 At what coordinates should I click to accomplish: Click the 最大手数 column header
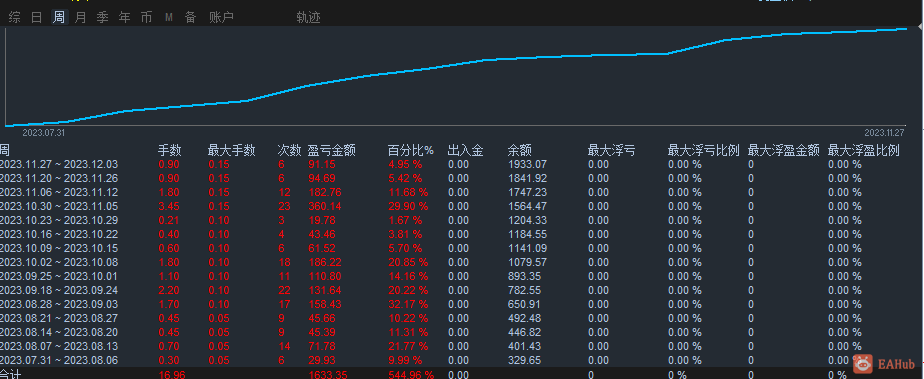232,150
